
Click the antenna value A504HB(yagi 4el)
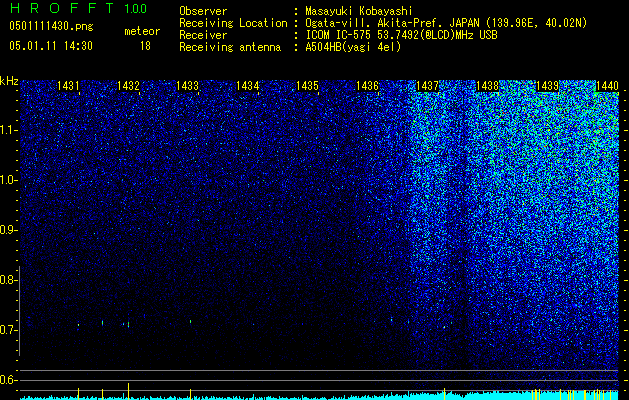coord(353,47)
